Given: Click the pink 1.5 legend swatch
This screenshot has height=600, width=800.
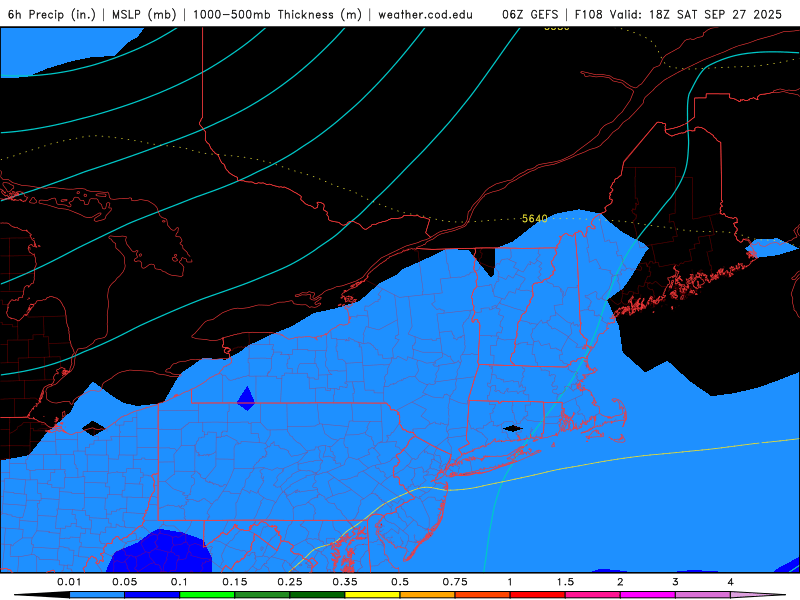Looking at the screenshot, I should pos(593,595).
